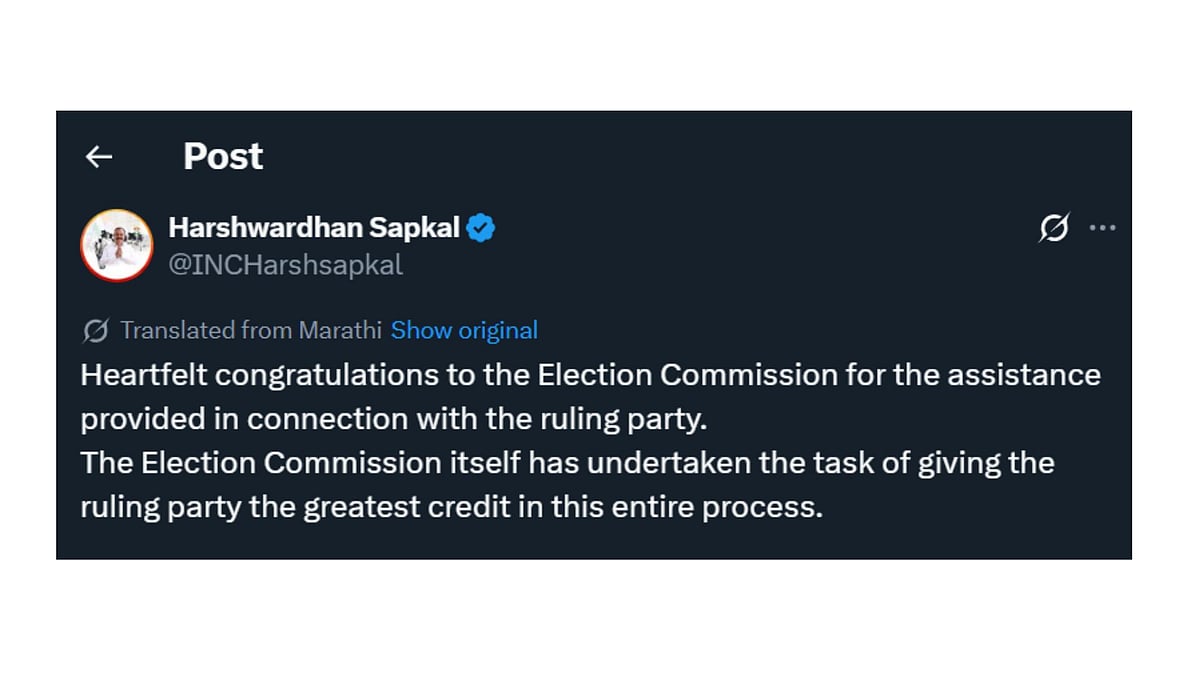Click the line ruling party the greatest credit
Viewport: 1200px width, 675px height.
451,507
